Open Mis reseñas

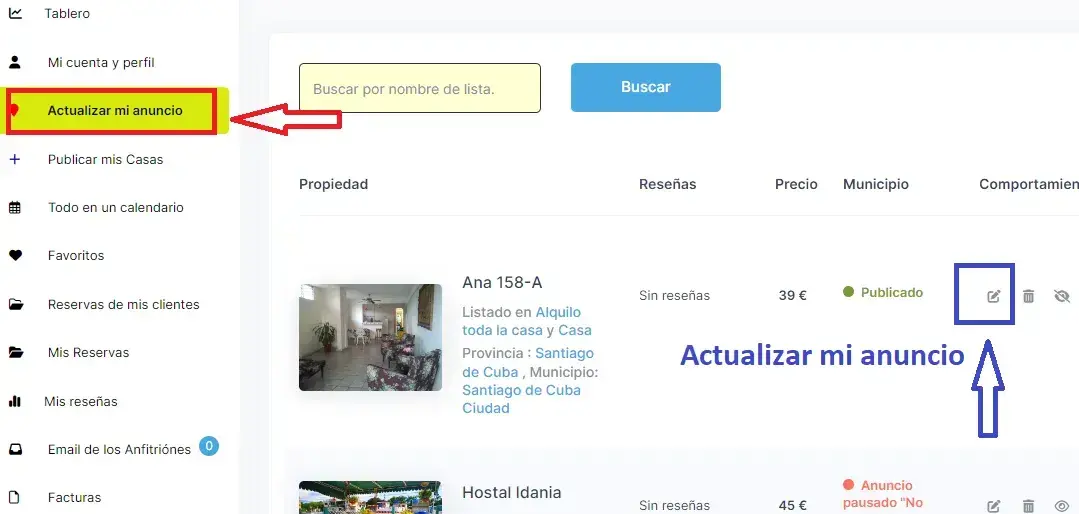pyautogui.click(x=81, y=401)
